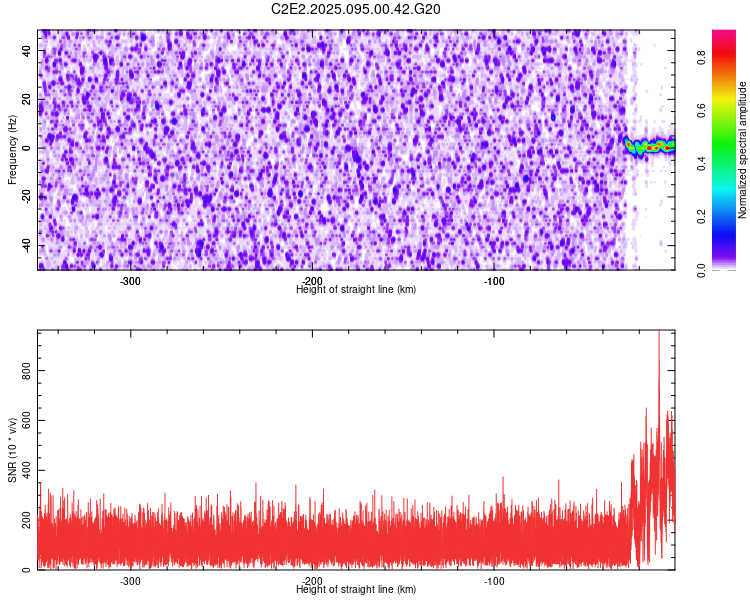750x600 pixels.
Task: Click the -100 tick under the spectrogram
Action: click(x=494, y=281)
